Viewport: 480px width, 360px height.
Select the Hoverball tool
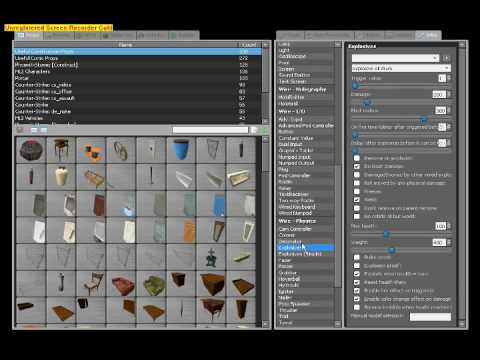click(x=305, y=279)
